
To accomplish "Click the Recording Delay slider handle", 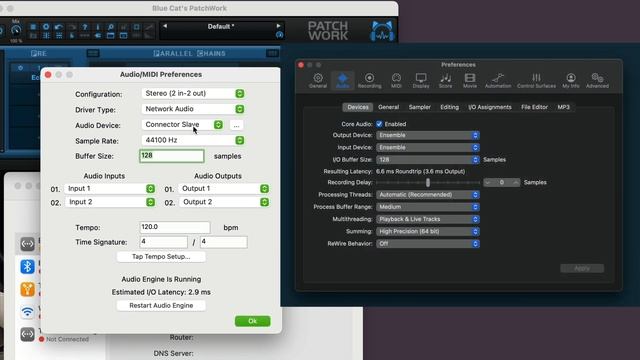I will coord(428,182).
